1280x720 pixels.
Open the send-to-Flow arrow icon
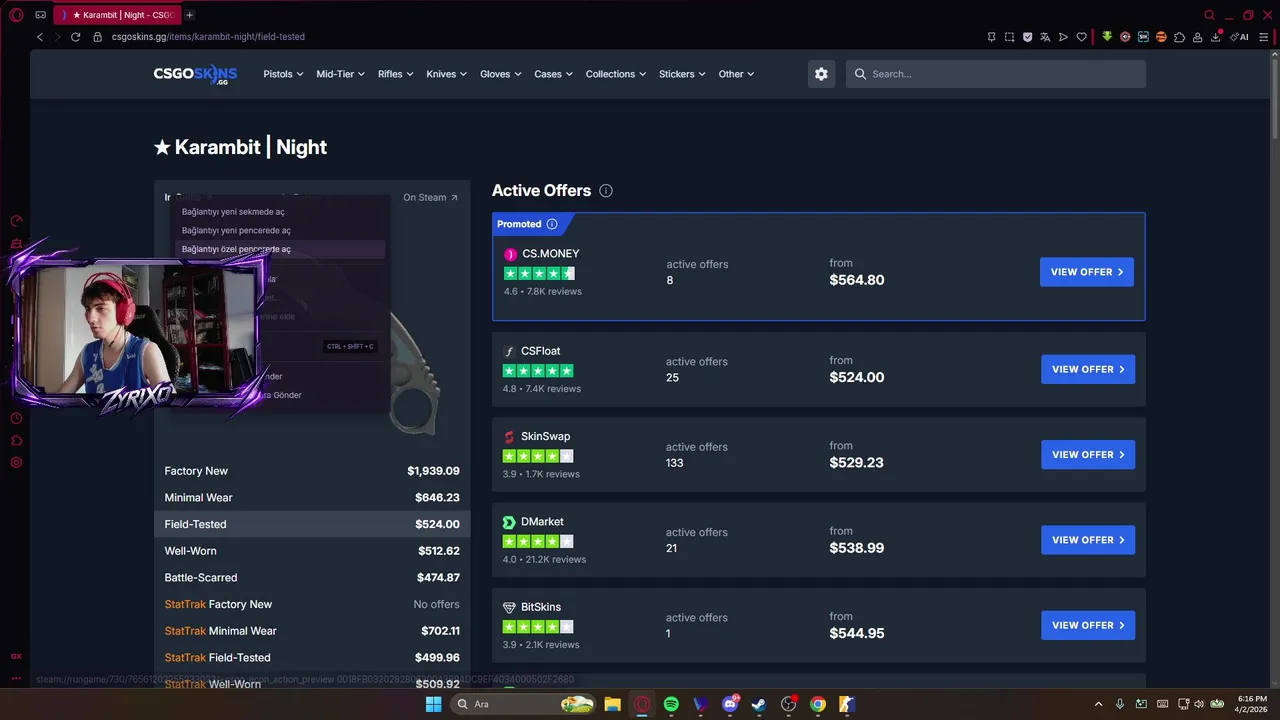[1063, 37]
